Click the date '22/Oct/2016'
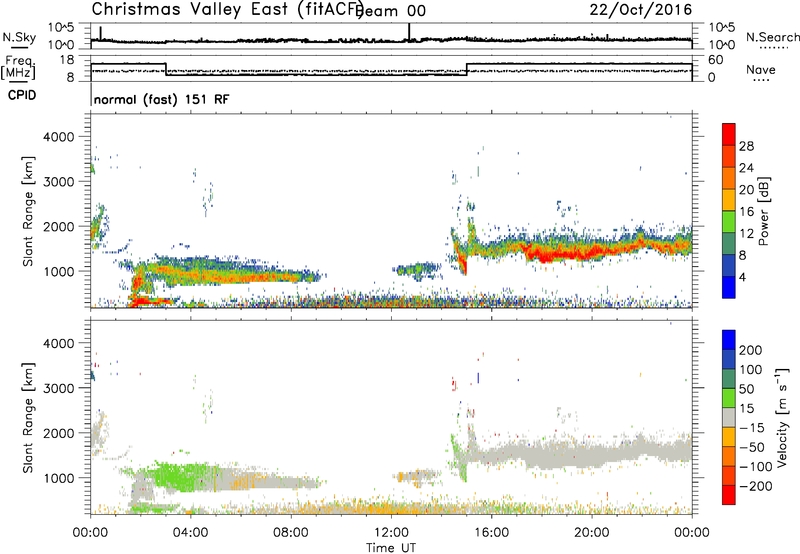800x554 pixels. pyautogui.click(x=641, y=10)
